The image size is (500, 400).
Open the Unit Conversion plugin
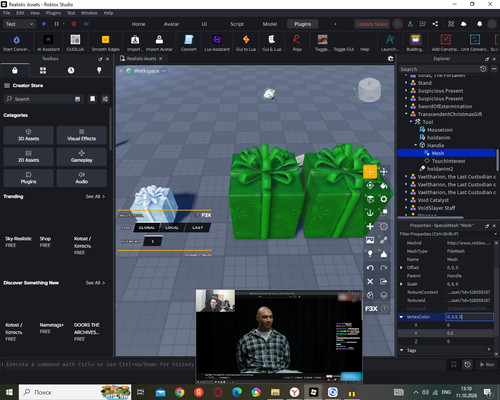point(475,43)
